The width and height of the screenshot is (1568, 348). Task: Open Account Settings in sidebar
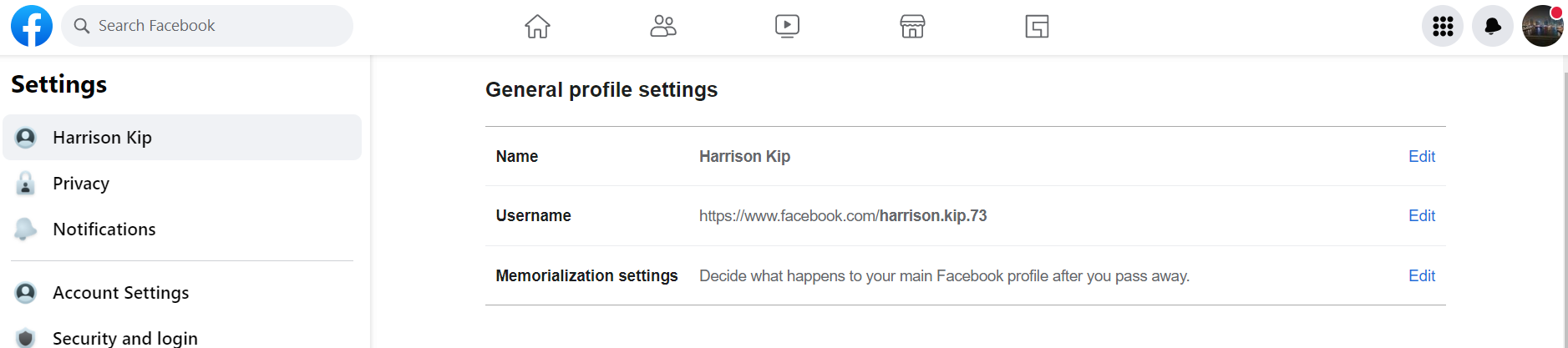pos(120,293)
